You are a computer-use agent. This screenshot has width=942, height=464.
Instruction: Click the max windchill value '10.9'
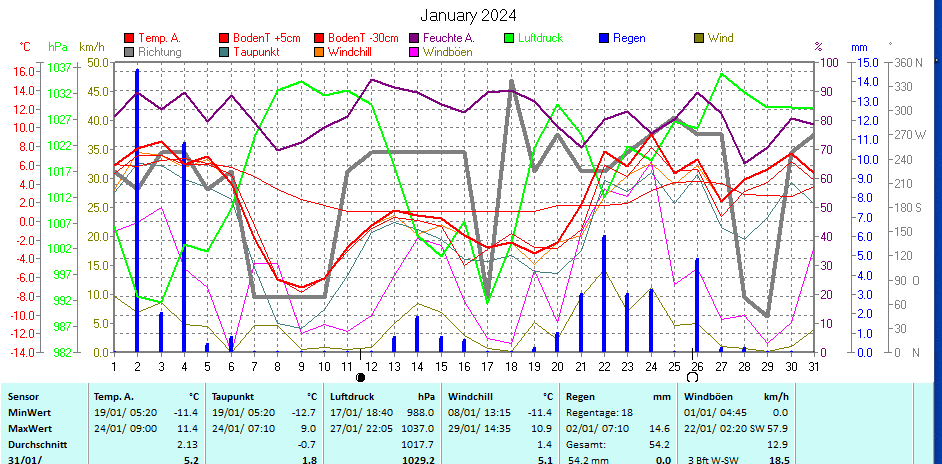(x=544, y=429)
